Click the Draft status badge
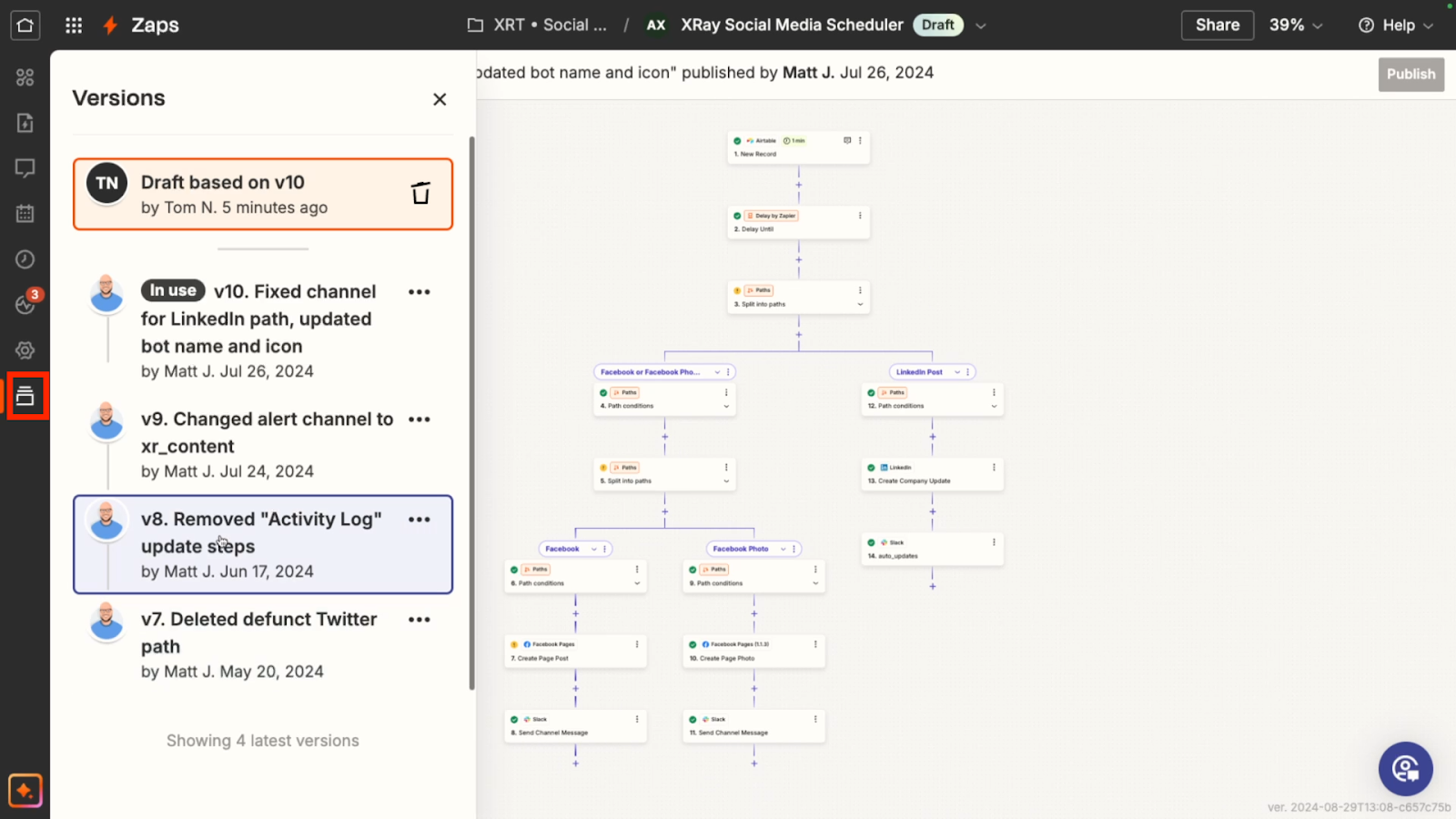The height and width of the screenshot is (819, 1456). (x=937, y=25)
